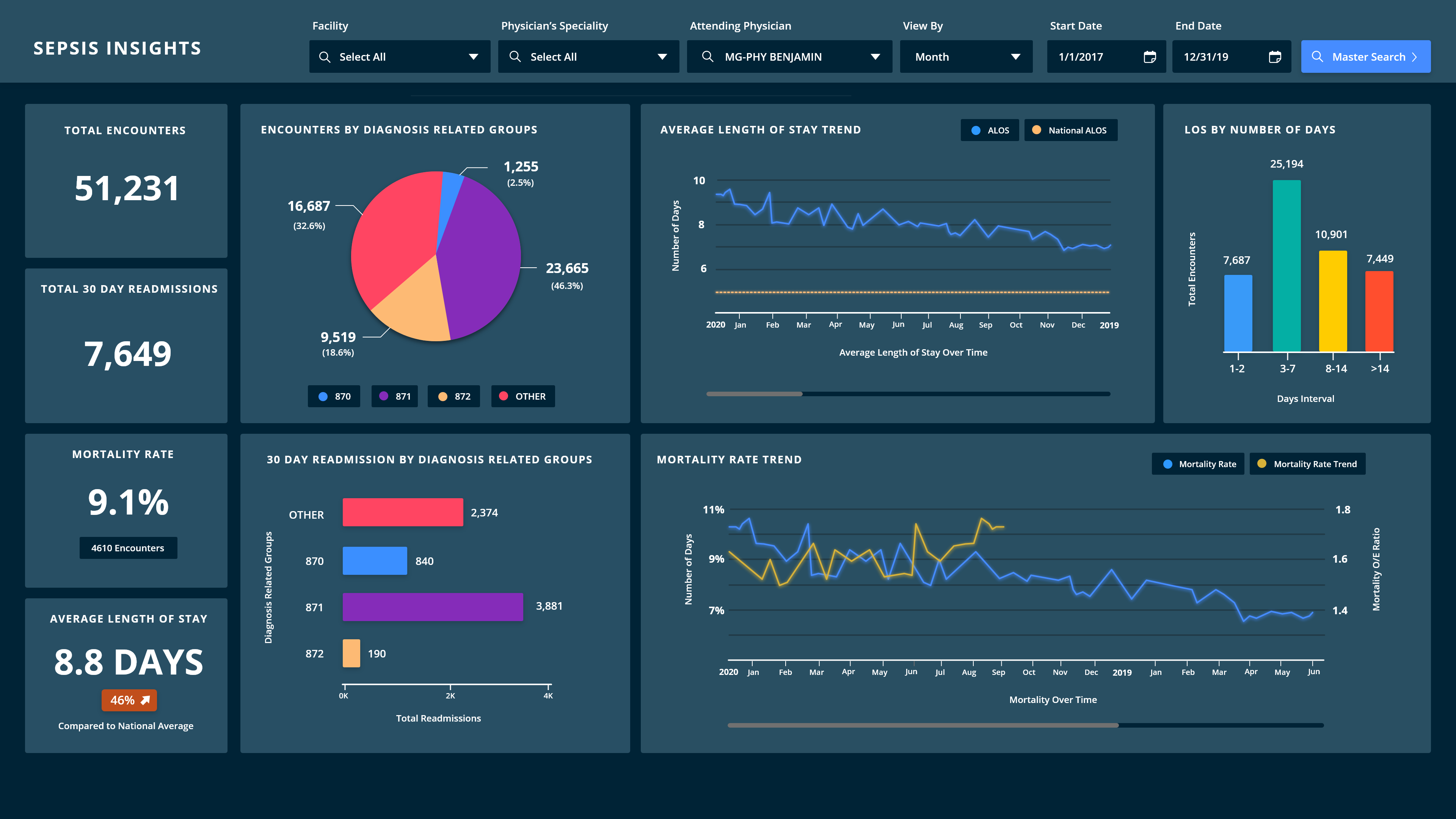The image size is (1456, 819).
Task: Click the Master Search magnifier icon
Action: point(1317,56)
